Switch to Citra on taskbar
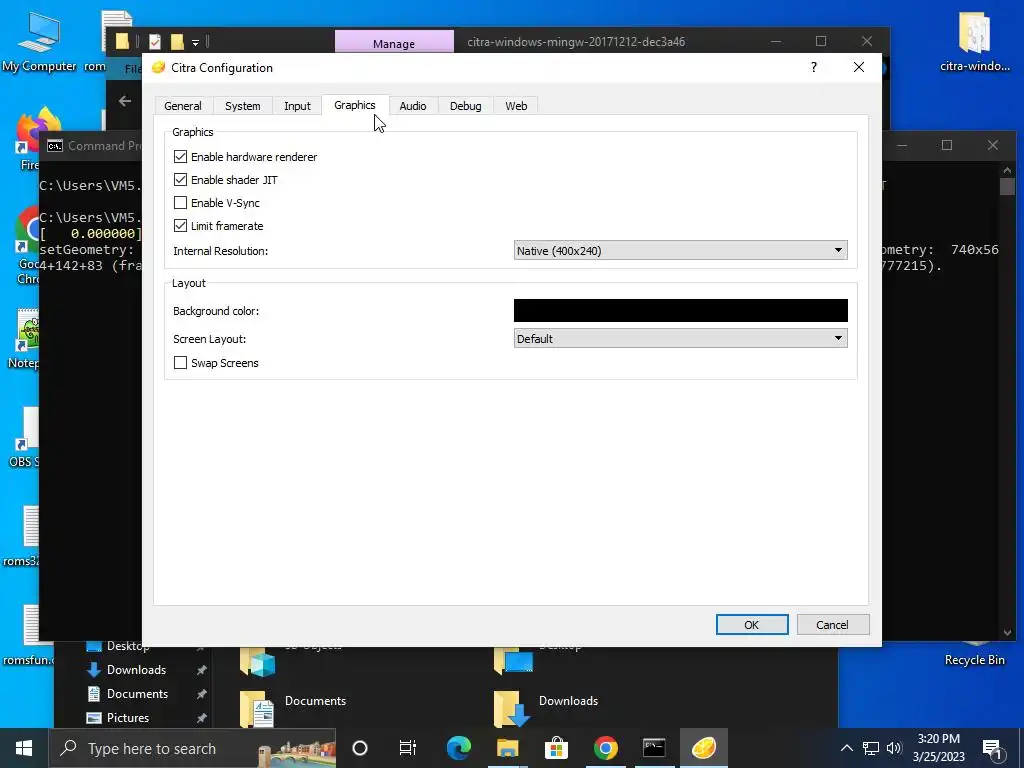 click(703, 748)
